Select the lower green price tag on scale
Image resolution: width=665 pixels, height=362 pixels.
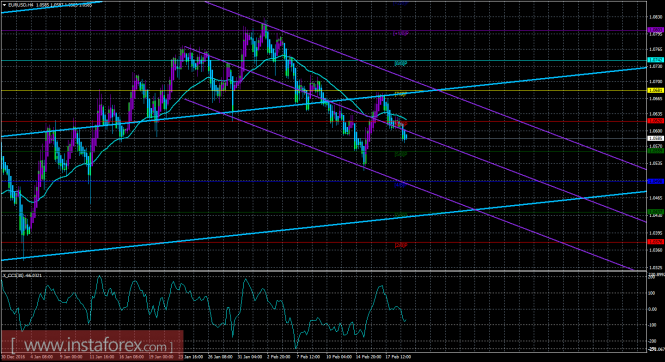tap(655, 212)
